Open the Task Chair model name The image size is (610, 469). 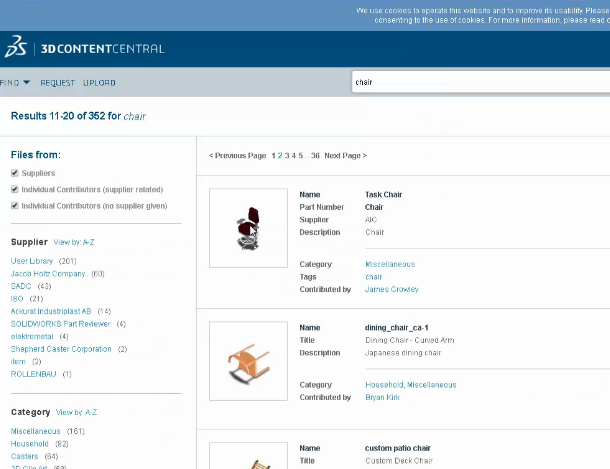(383, 194)
